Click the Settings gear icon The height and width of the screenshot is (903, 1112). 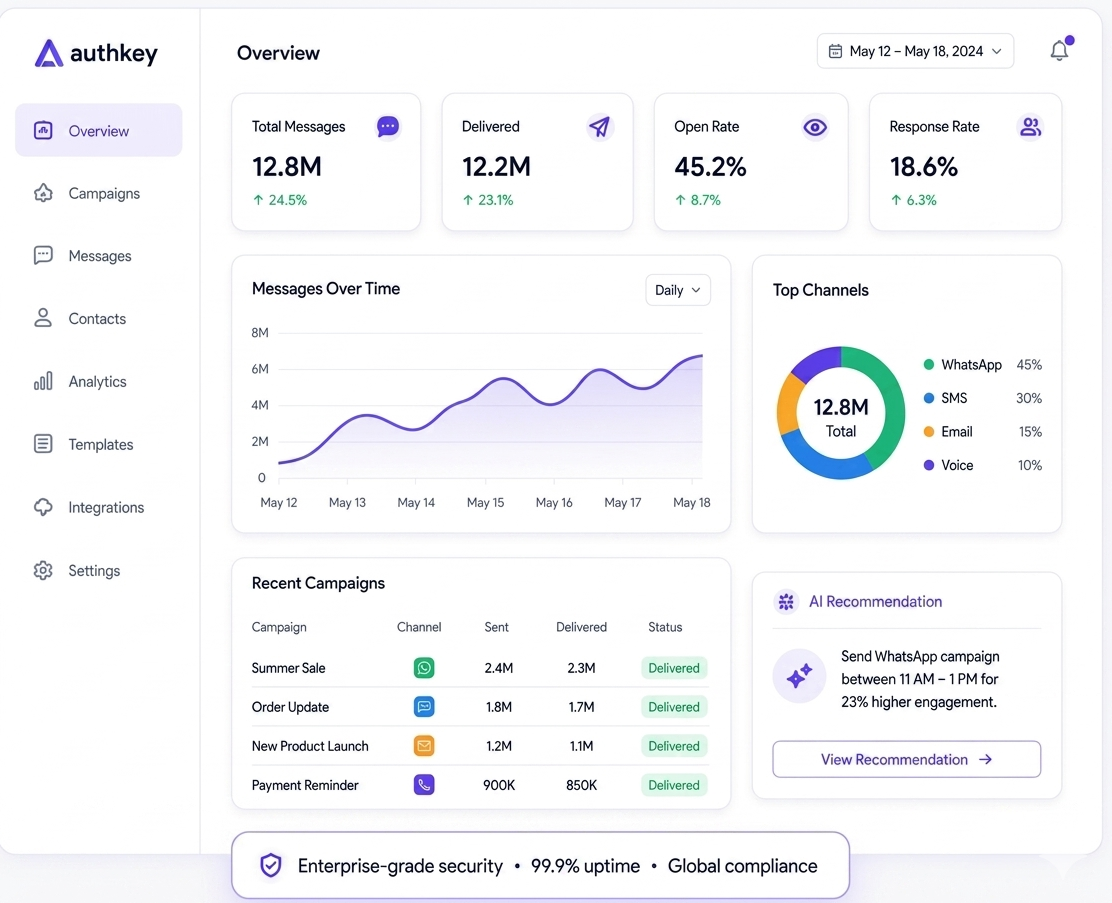[x=43, y=570]
